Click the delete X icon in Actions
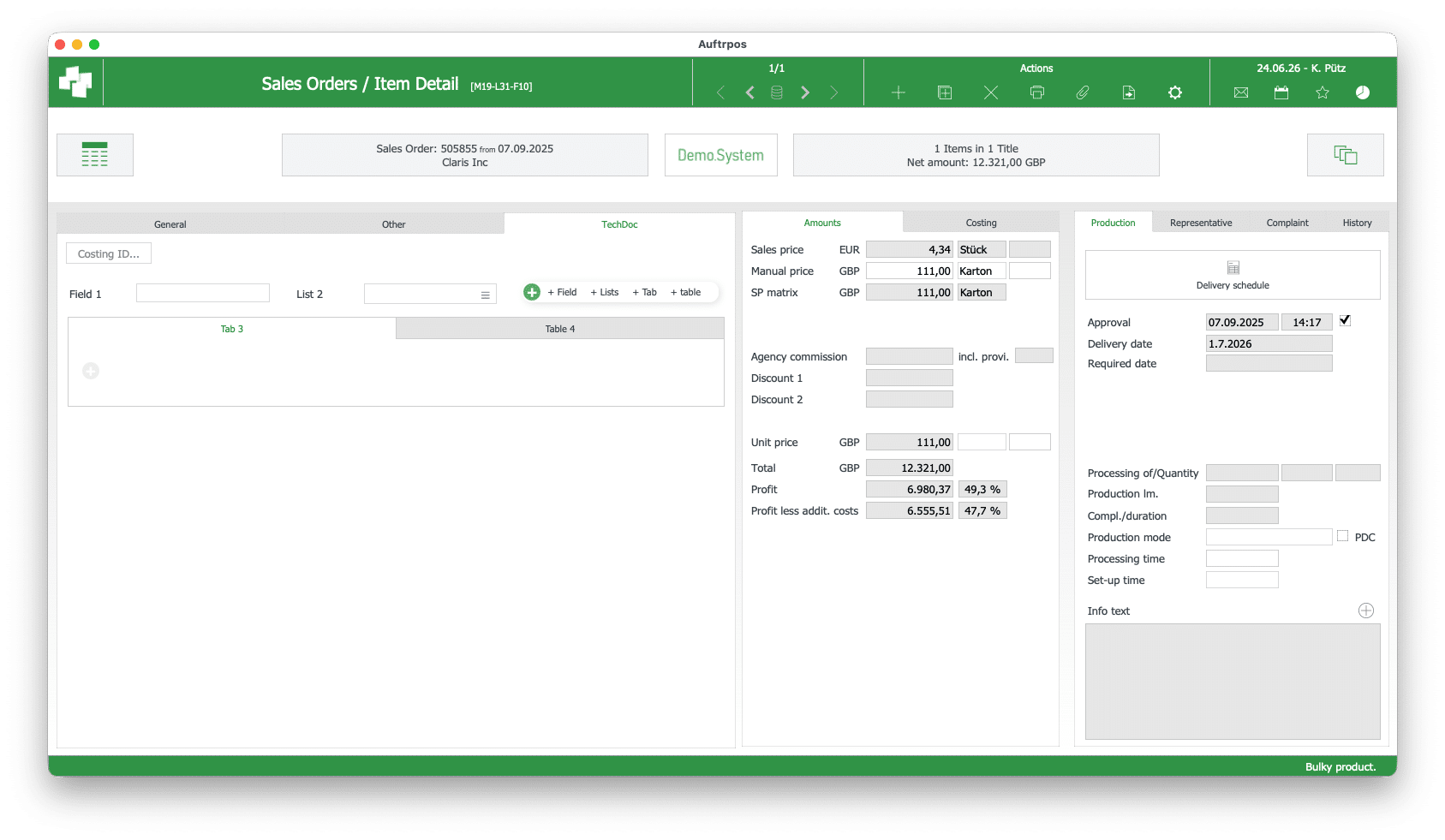1445x840 pixels. [991, 92]
